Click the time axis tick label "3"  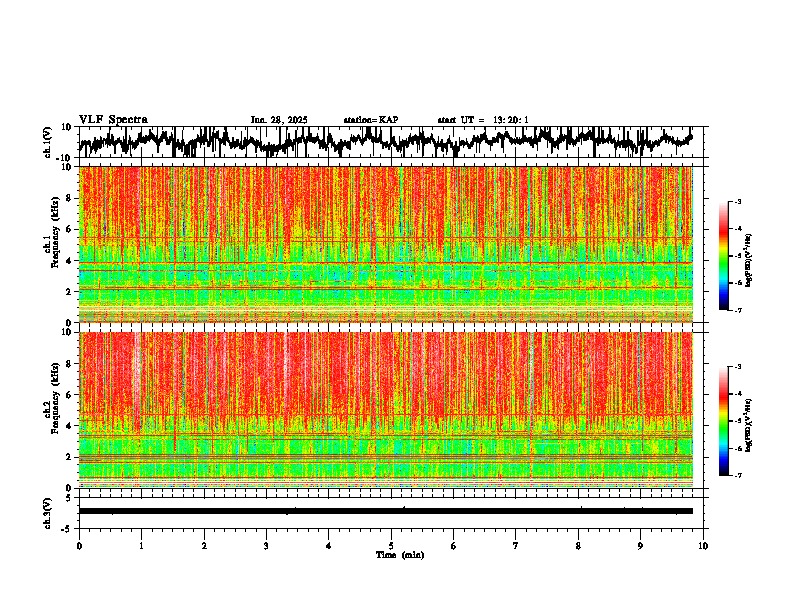tap(266, 546)
